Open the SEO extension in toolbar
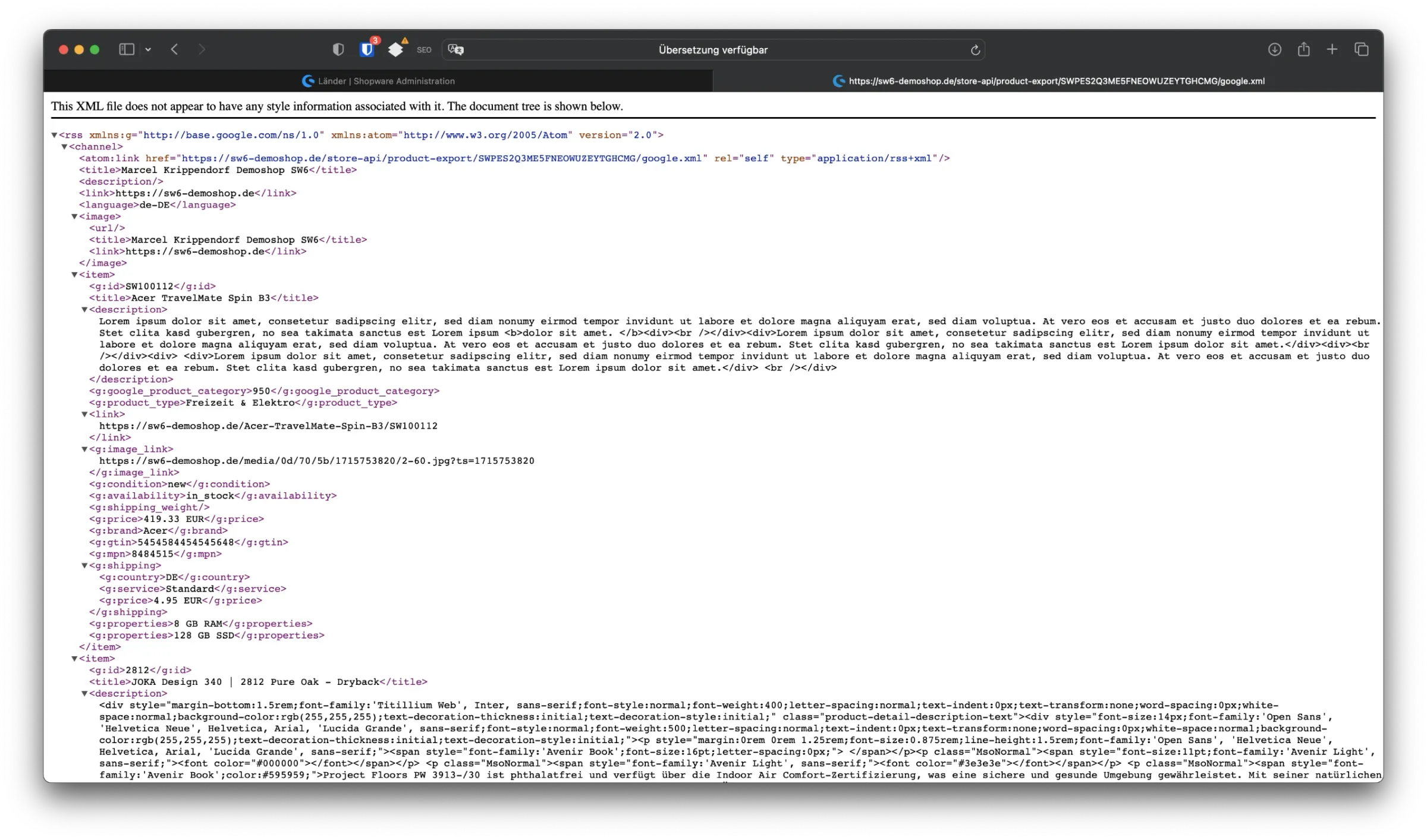The image size is (1427, 840). click(x=424, y=50)
